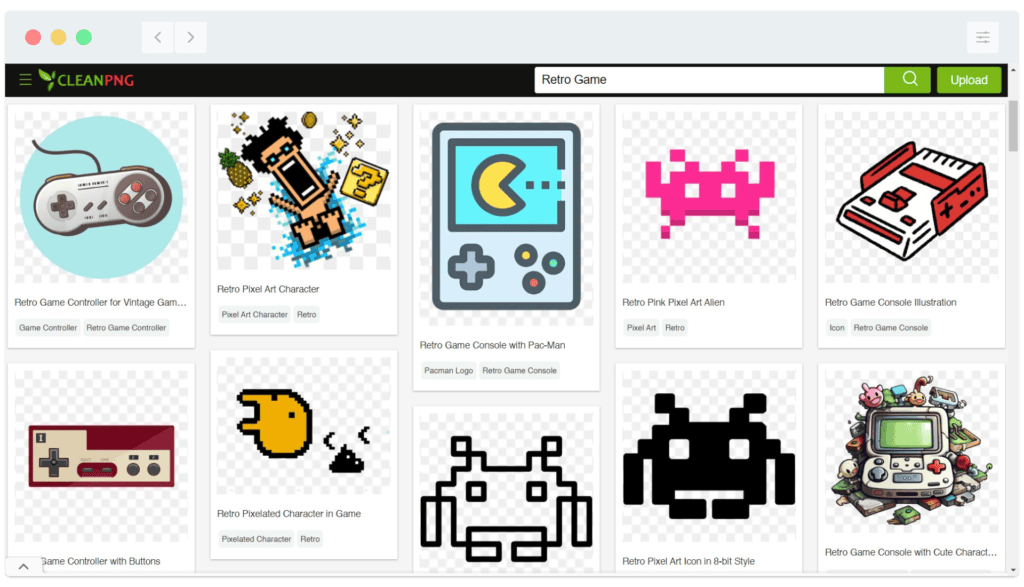Click the Retro Game Console Illustration title
The width and height of the screenshot is (1024, 587).
tap(890, 302)
